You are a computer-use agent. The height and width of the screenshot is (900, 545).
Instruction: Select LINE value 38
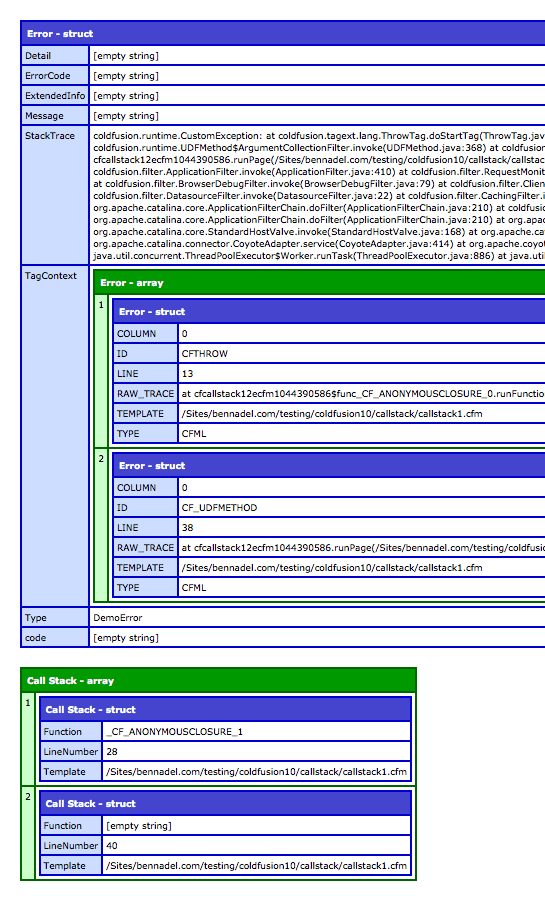[188, 527]
